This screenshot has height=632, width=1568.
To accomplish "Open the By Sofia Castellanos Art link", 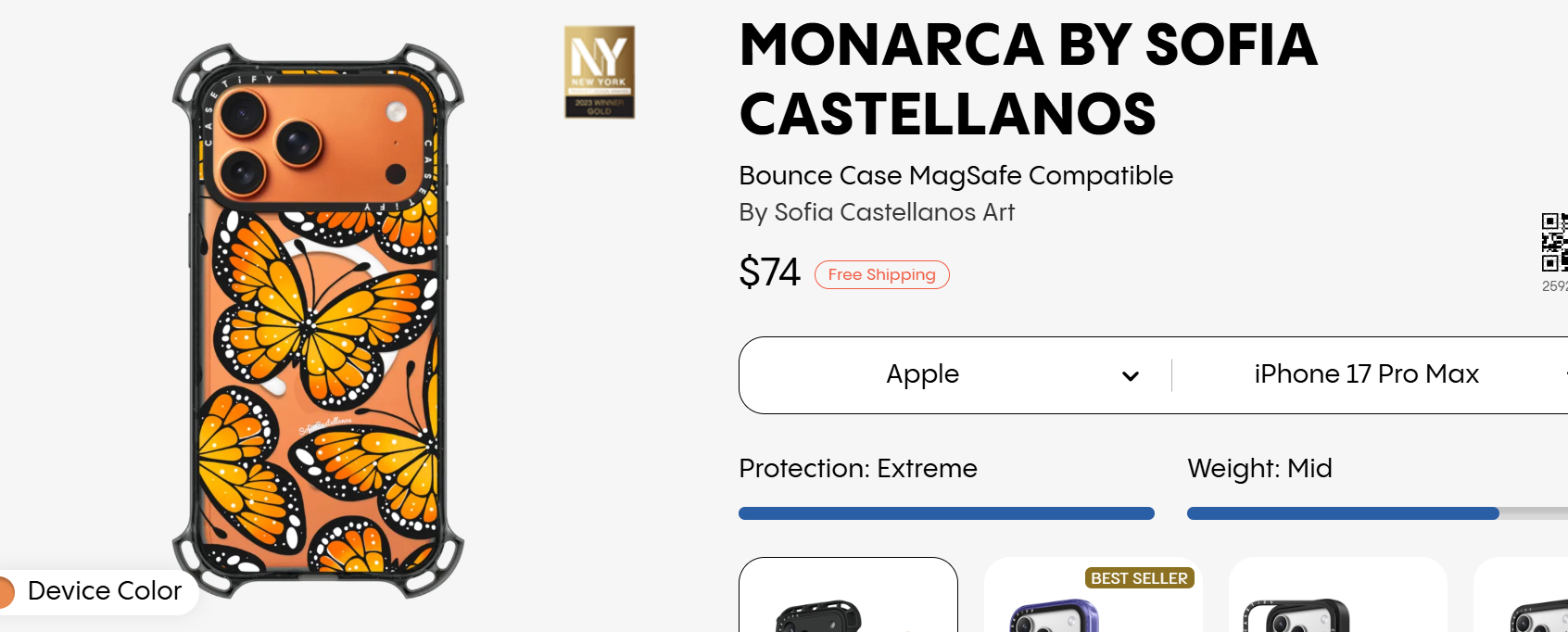I will coord(877,212).
